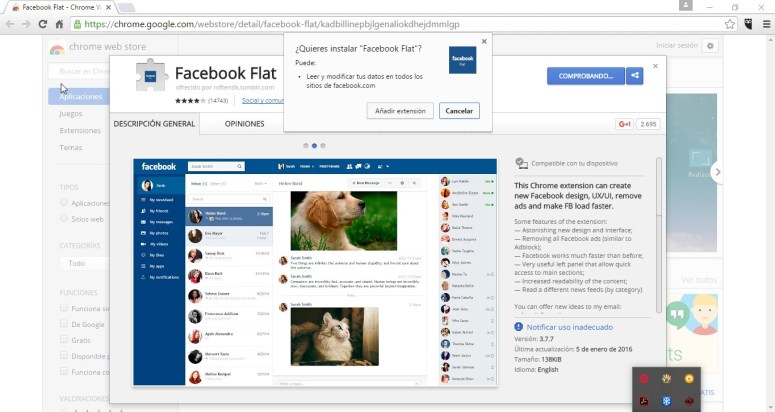
Task: Switch to the DESCRIPCIÓN GENERAL tab
Action: pos(154,124)
